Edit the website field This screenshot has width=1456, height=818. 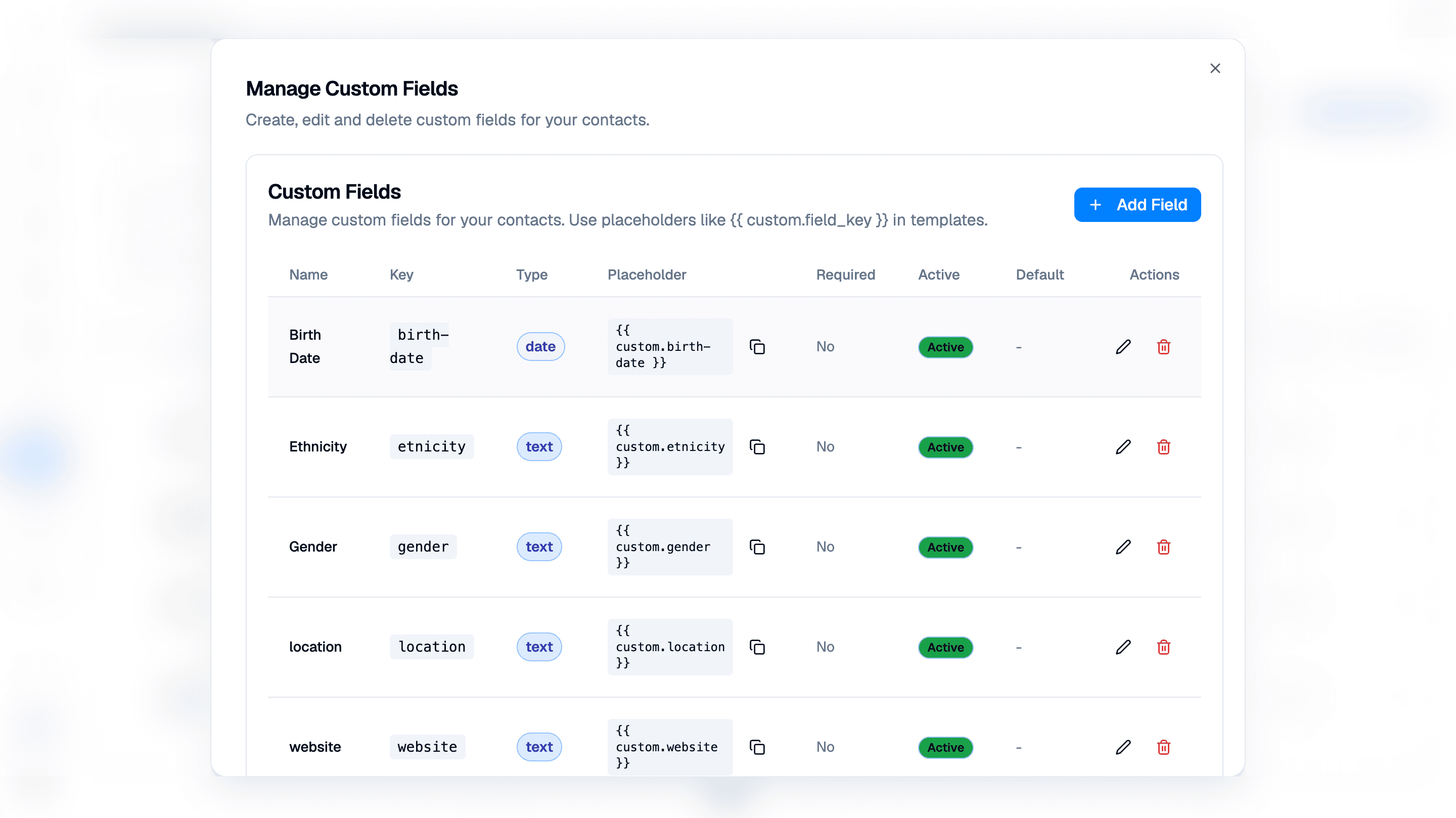click(x=1123, y=747)
